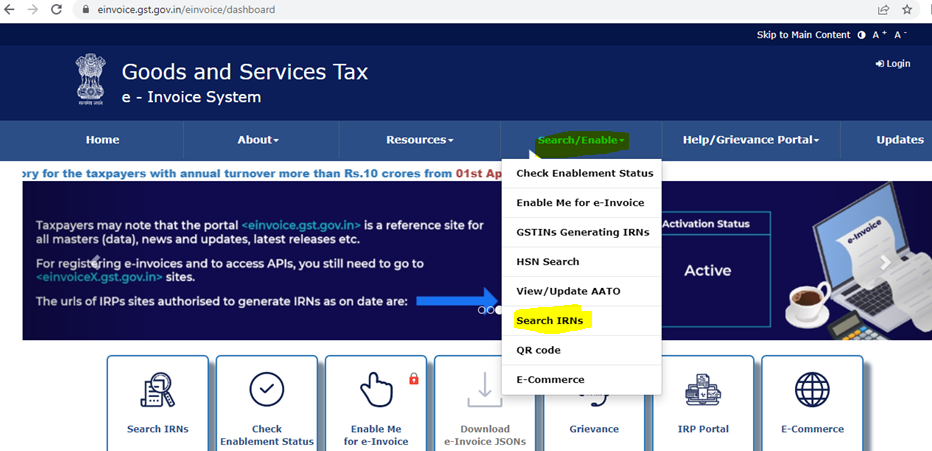This screenshot has width=932, height=451.
Task: Click Skip to Main Content link
Action: point(803,35)
